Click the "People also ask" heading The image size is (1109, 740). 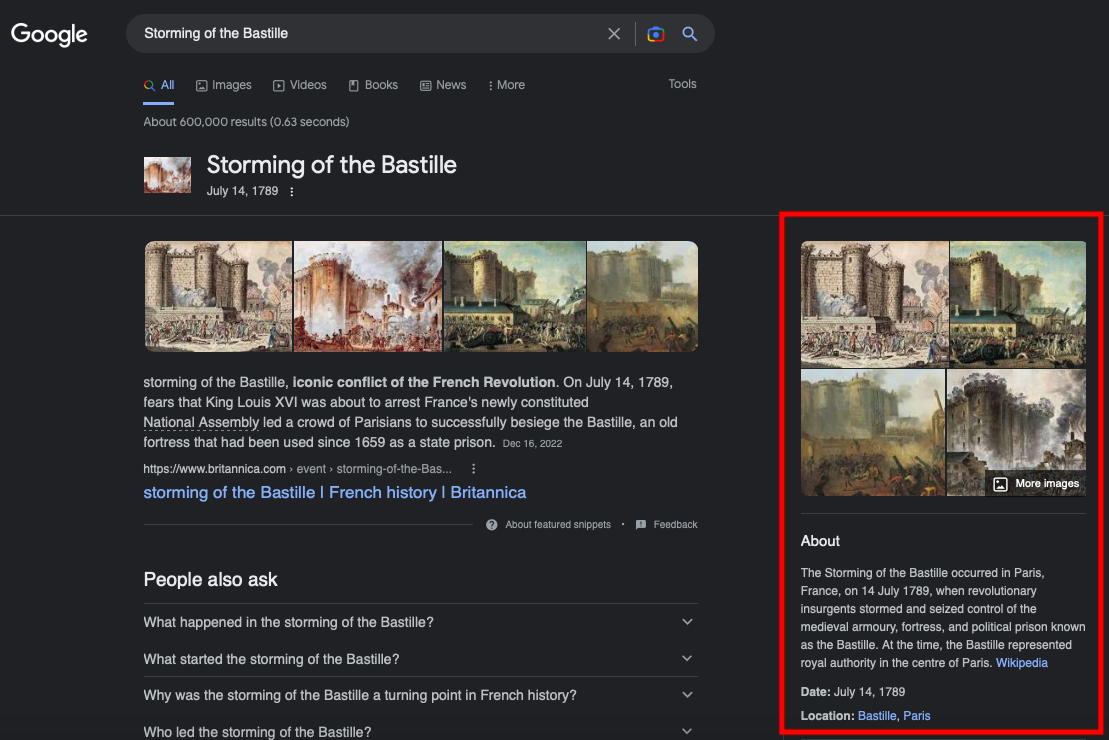click(210, 579)
